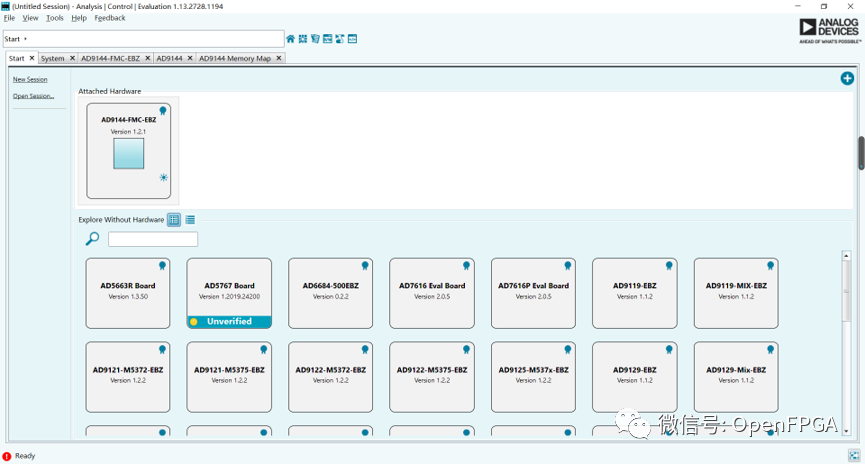Click the ribbon badge on AD6684-500EBZ card
This screenshot has height=464, width=865.
[365, 266]
